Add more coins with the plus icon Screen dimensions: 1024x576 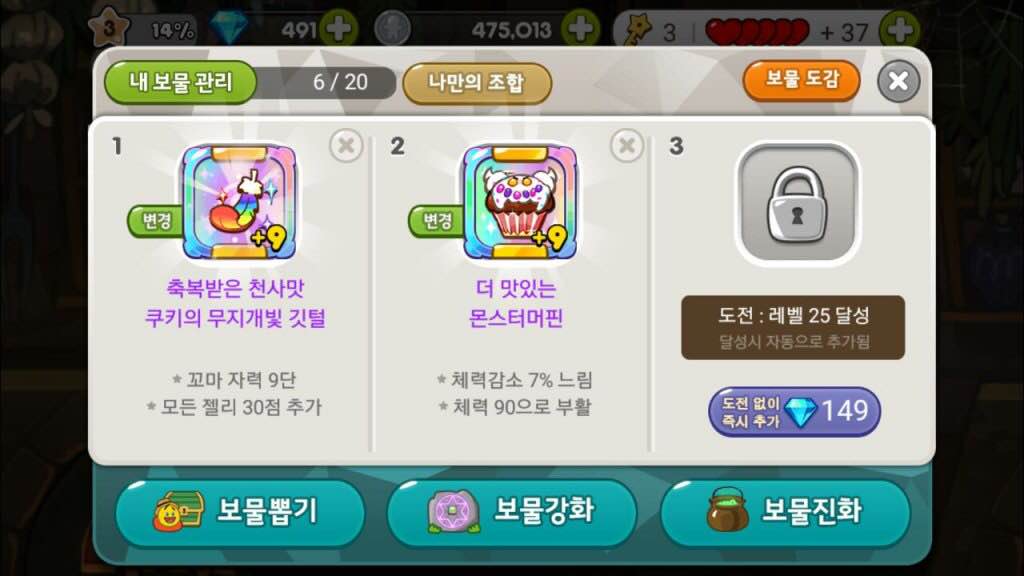point(581,29)
